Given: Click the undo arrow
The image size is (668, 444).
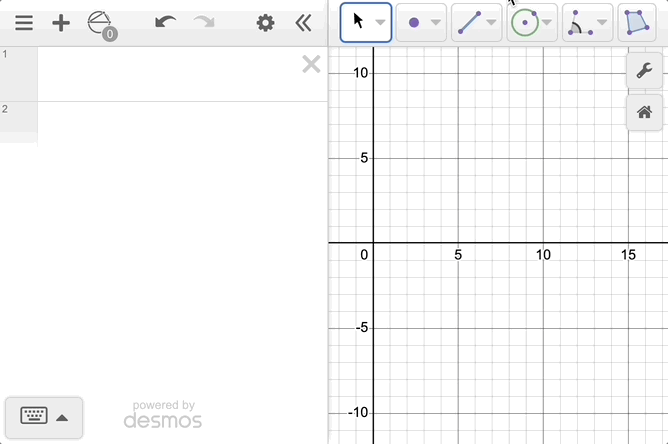Looking at the screenshot, I should tap(166, 22).
